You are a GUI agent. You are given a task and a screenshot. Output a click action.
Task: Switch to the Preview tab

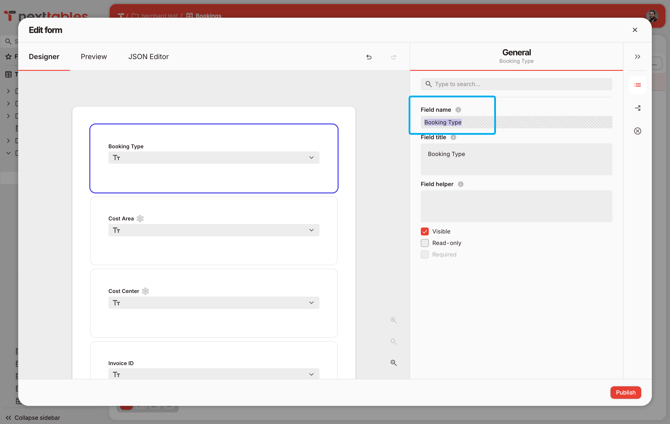pyautogui.click(x=94, y=57)
